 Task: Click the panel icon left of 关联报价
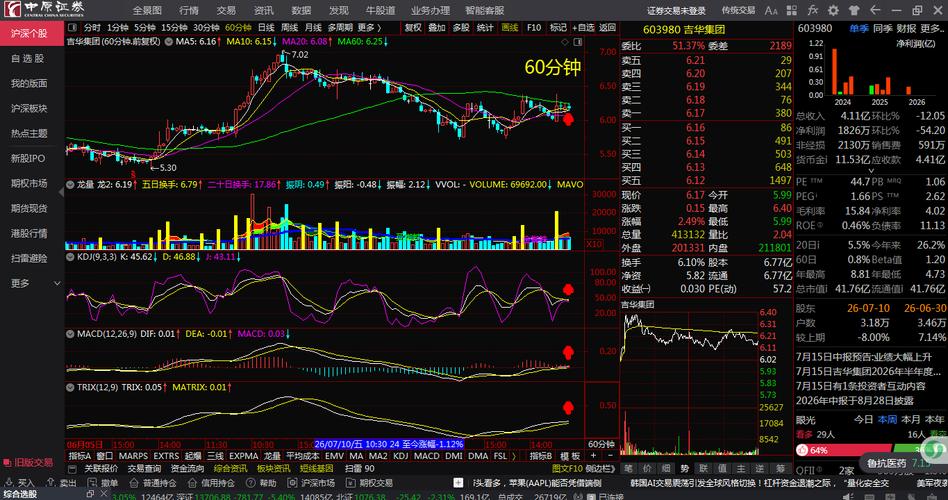coord(73,469)
